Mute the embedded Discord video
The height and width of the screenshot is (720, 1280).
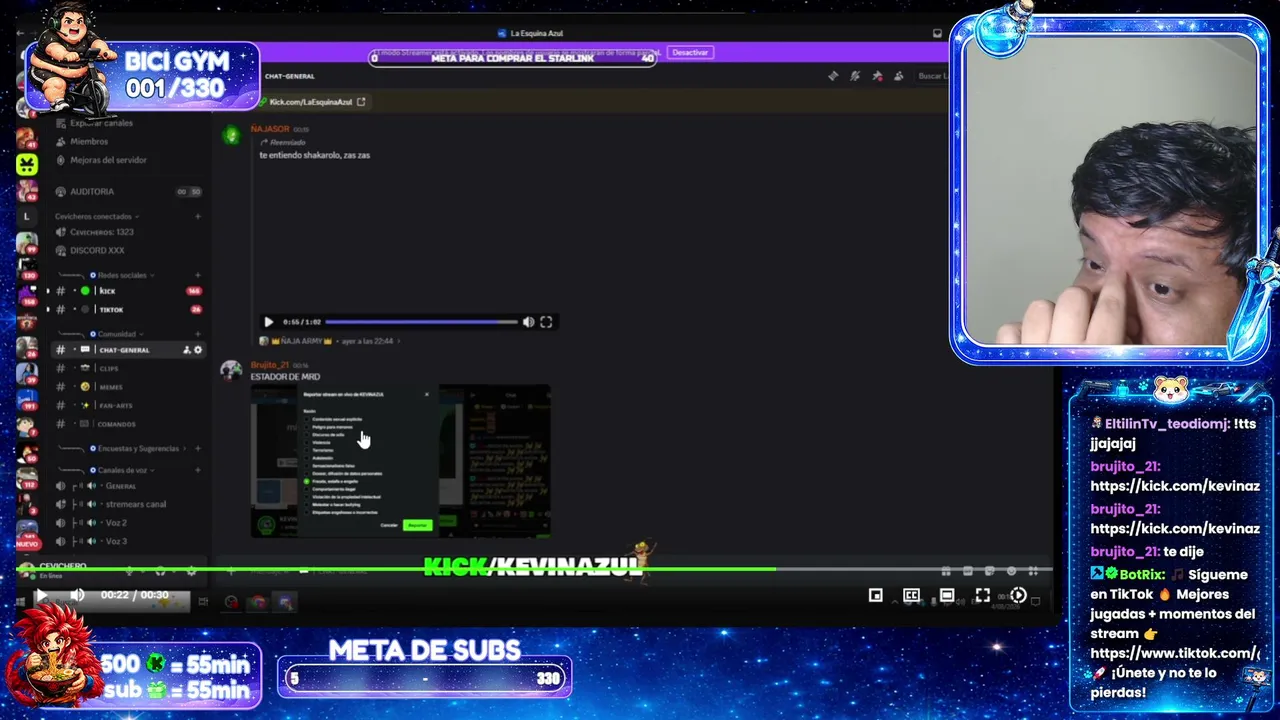click(x=529, y=322)
